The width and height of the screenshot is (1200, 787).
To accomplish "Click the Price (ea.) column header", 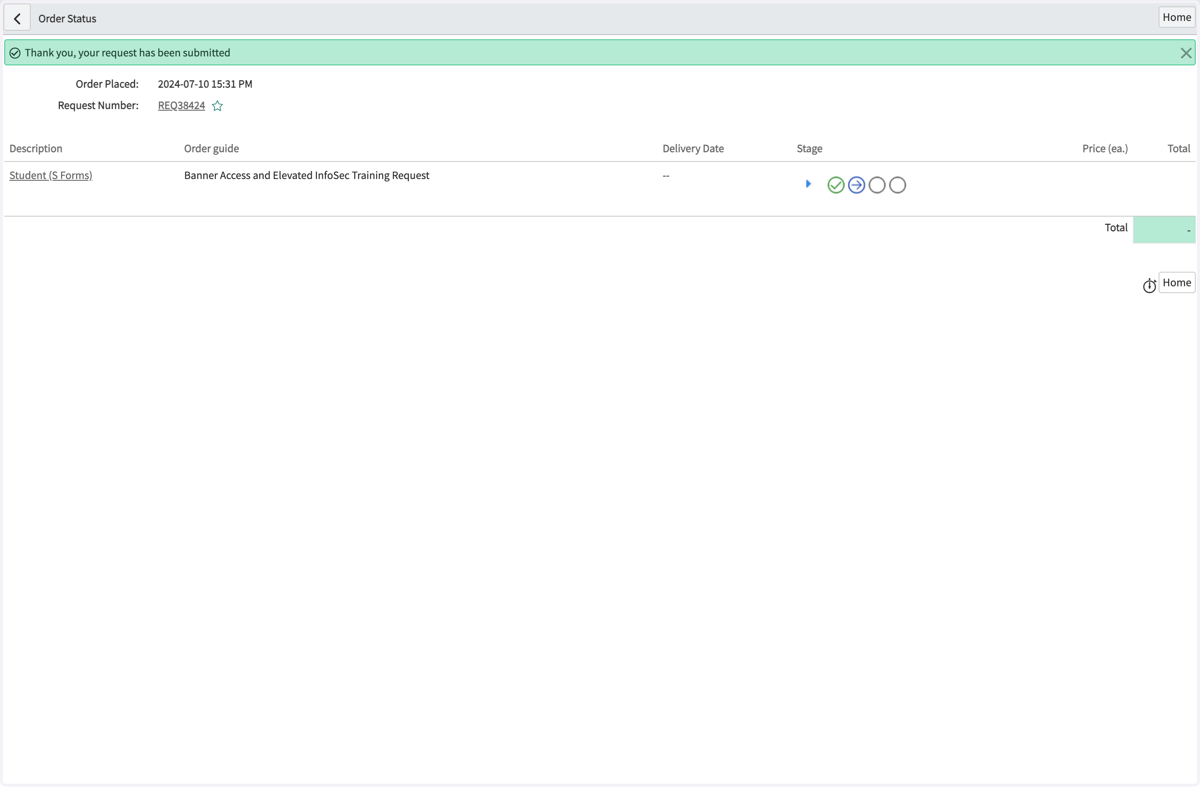I will pos(1105,148).
